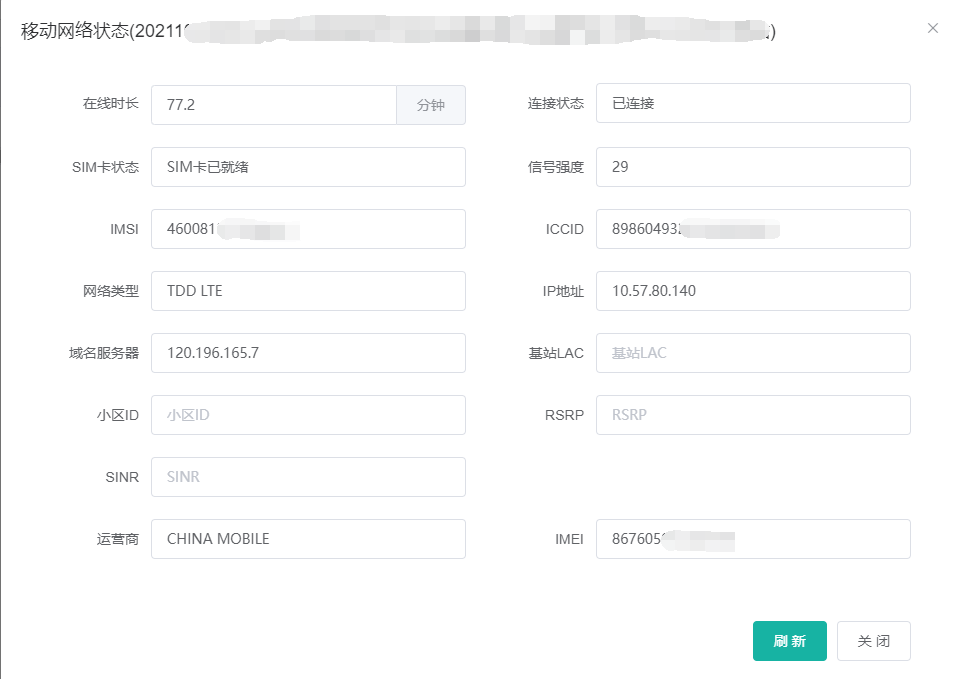
Task: Click the SIM卡状态 input field
Action: (308, 167)
